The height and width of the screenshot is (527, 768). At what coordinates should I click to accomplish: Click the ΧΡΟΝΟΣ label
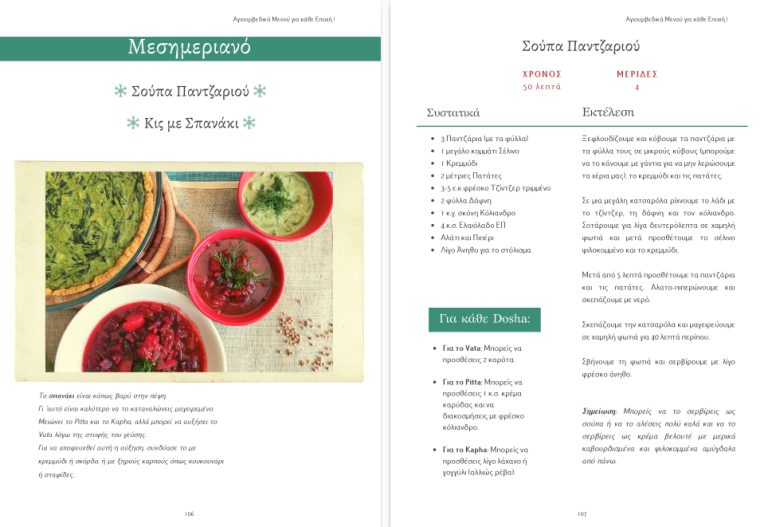tap(542, 74)
